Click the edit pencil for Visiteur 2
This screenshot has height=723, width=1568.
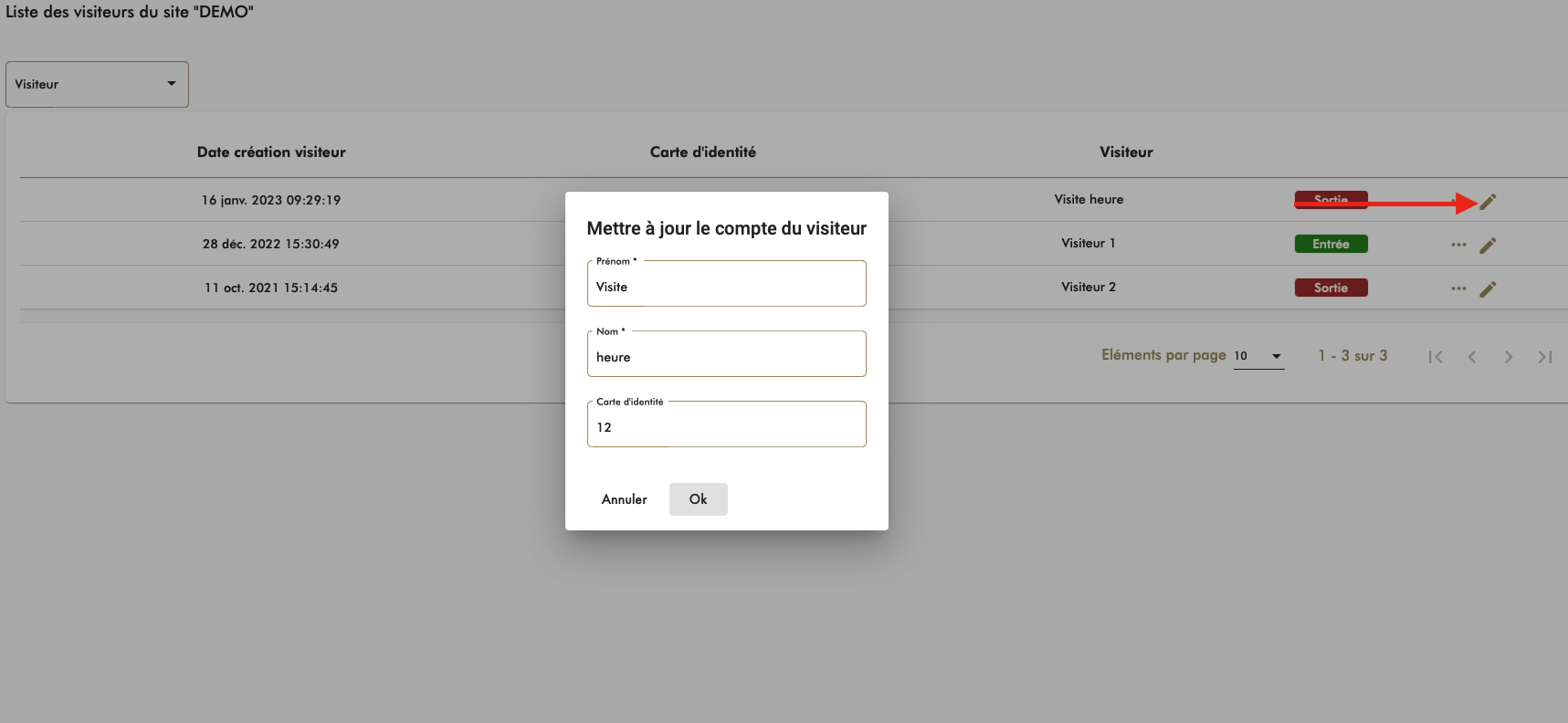[1488, 289]
